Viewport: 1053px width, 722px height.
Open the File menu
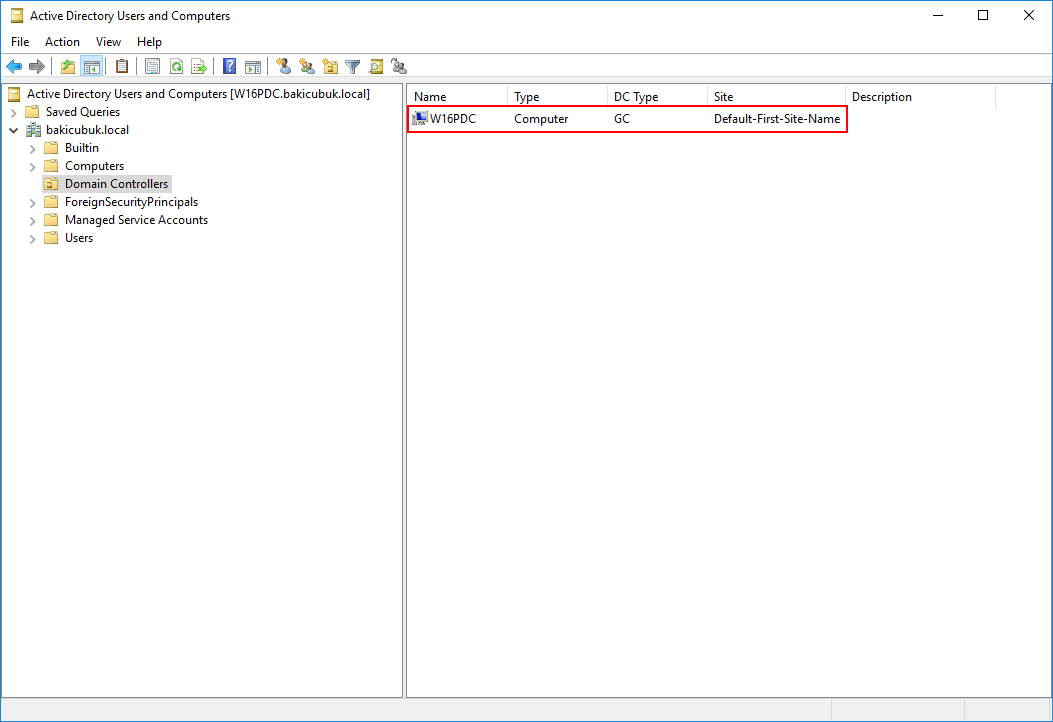click(x=20, y=42)
